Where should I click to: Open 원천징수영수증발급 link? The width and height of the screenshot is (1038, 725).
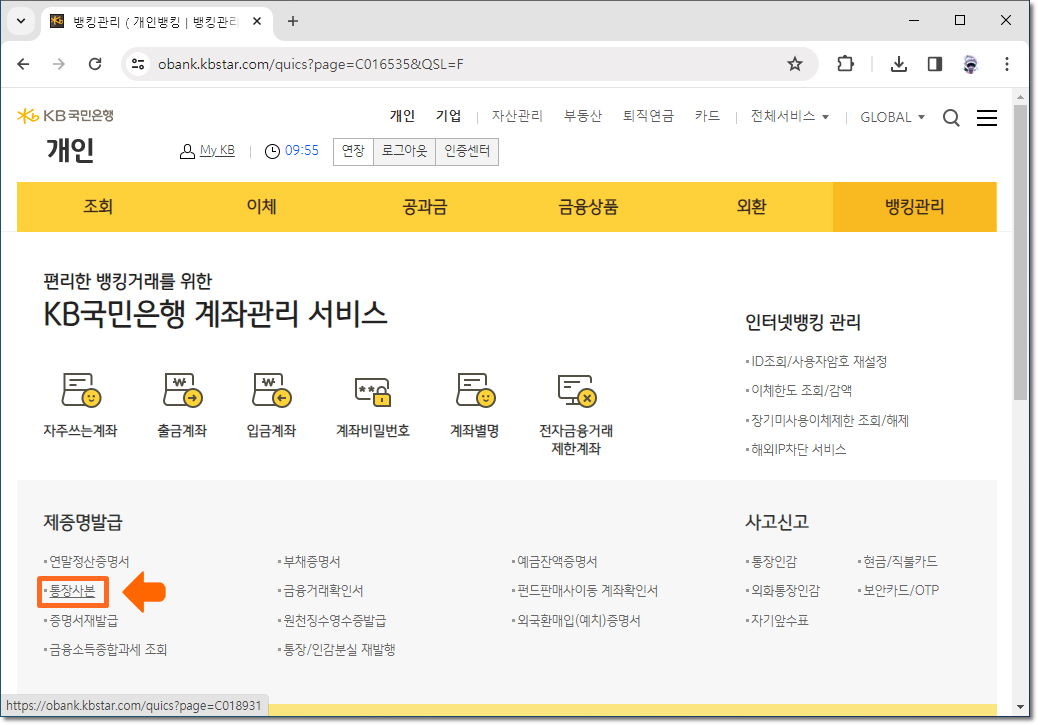[x=334, y=621]
